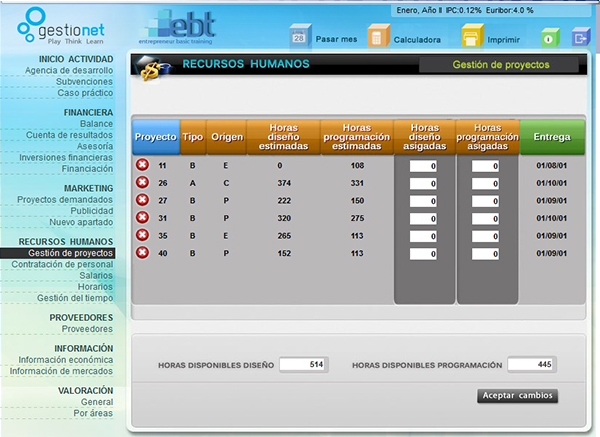Open the Balance section
Viewport: 600px width, 437px height.
96,124
